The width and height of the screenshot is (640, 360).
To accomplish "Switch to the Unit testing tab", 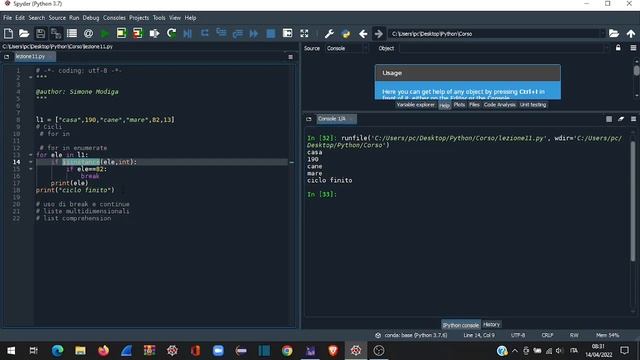I will pos(533,105).
